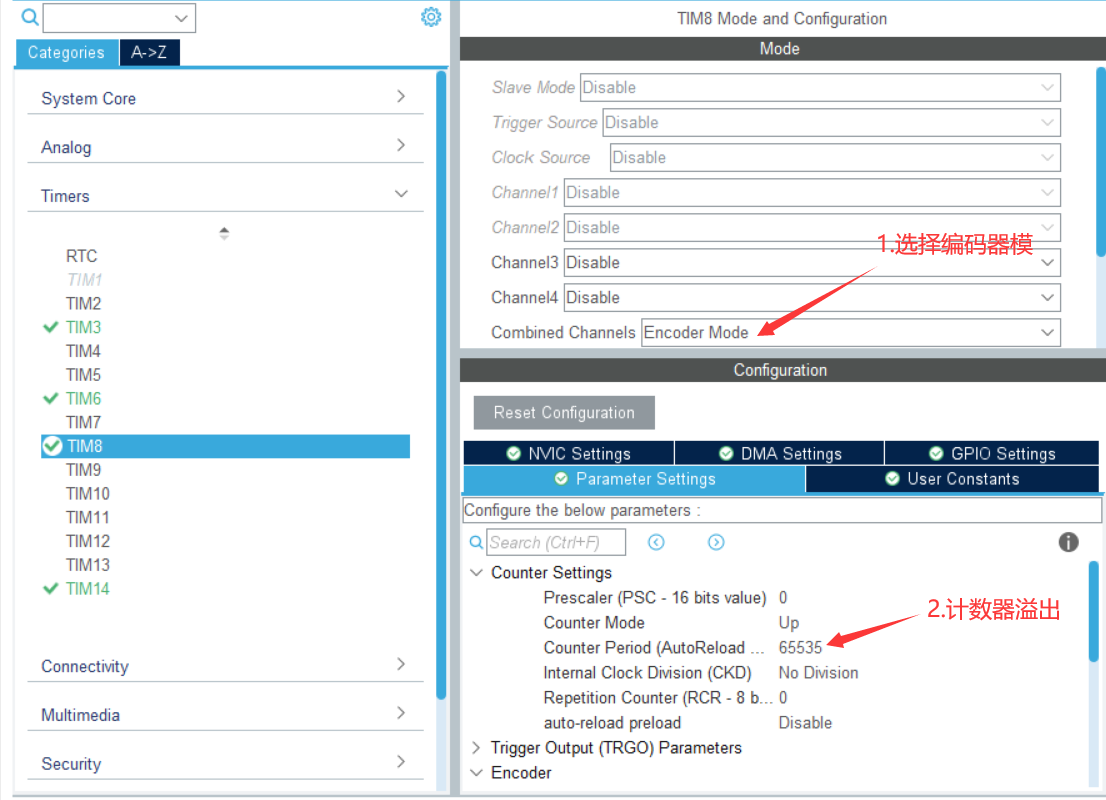
Task: Open the Channel1 dropdown
Action: 812,193
